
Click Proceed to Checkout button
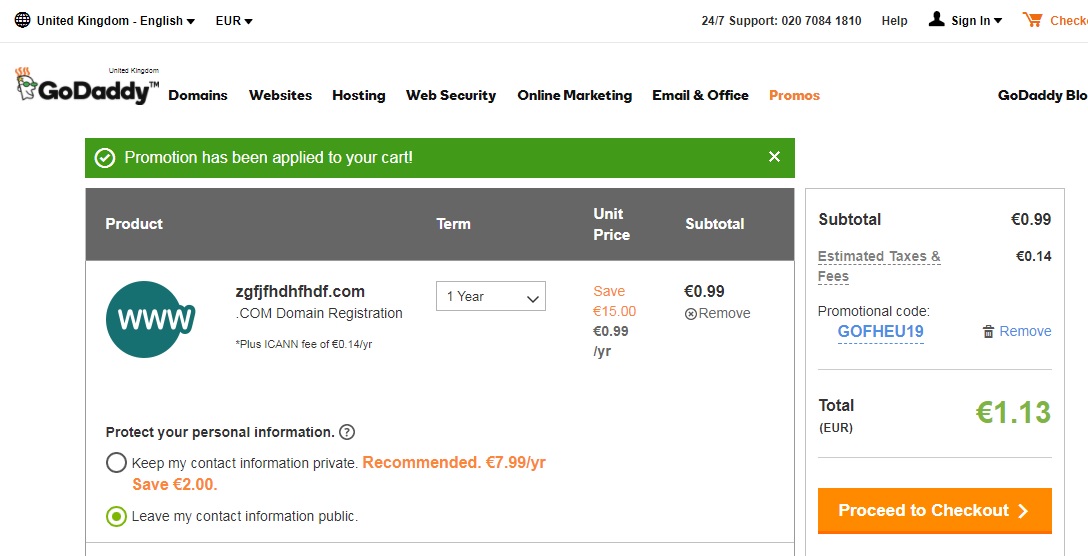click(x=934, y=511)
